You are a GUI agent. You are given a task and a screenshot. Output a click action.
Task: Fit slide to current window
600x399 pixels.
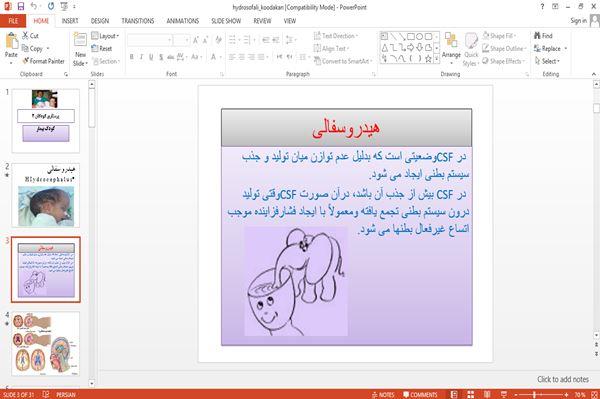click(x=594, y=394)
